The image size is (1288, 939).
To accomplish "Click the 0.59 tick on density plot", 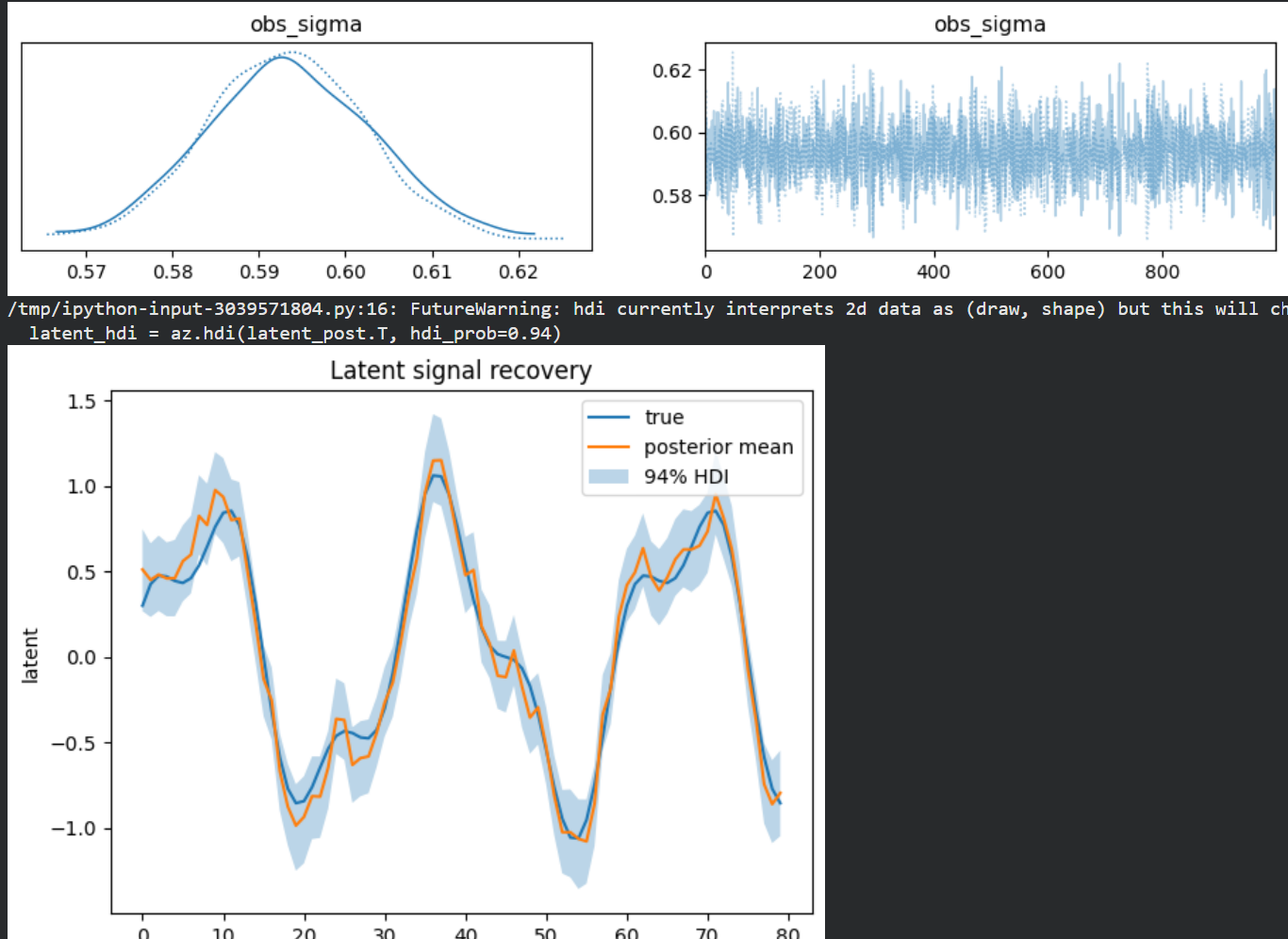I will click(x=259, y=272).
